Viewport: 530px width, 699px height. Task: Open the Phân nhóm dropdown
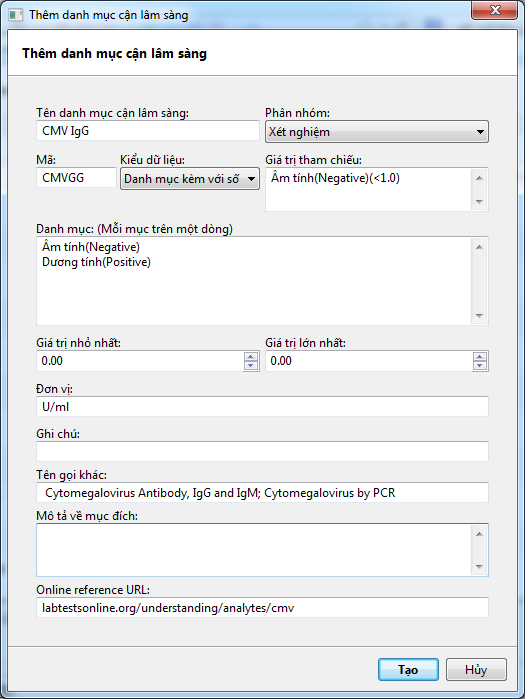point(377,132)
